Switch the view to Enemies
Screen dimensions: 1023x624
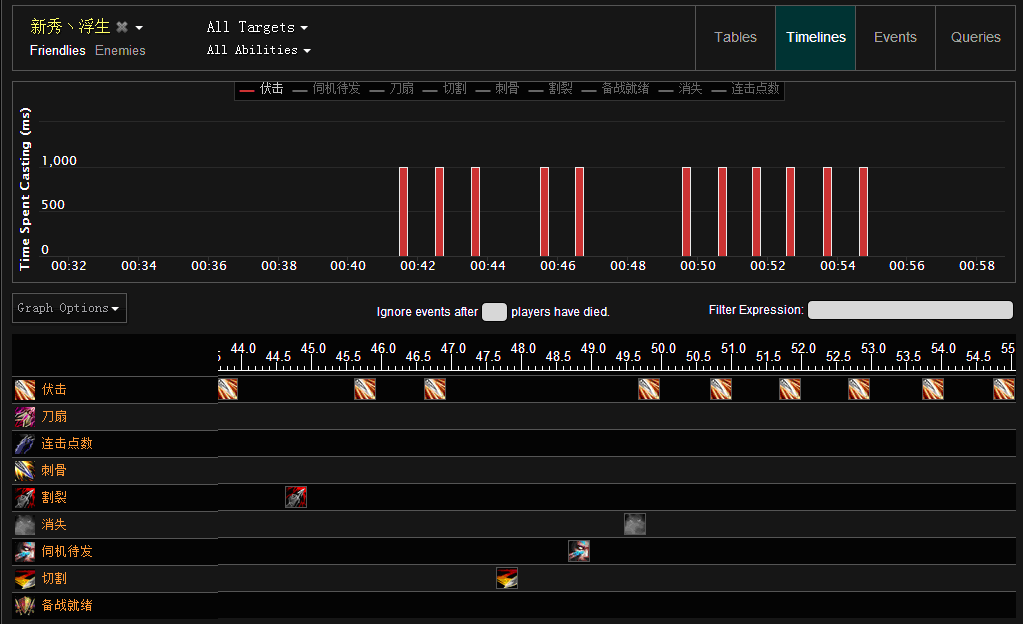tap(120, 51)
